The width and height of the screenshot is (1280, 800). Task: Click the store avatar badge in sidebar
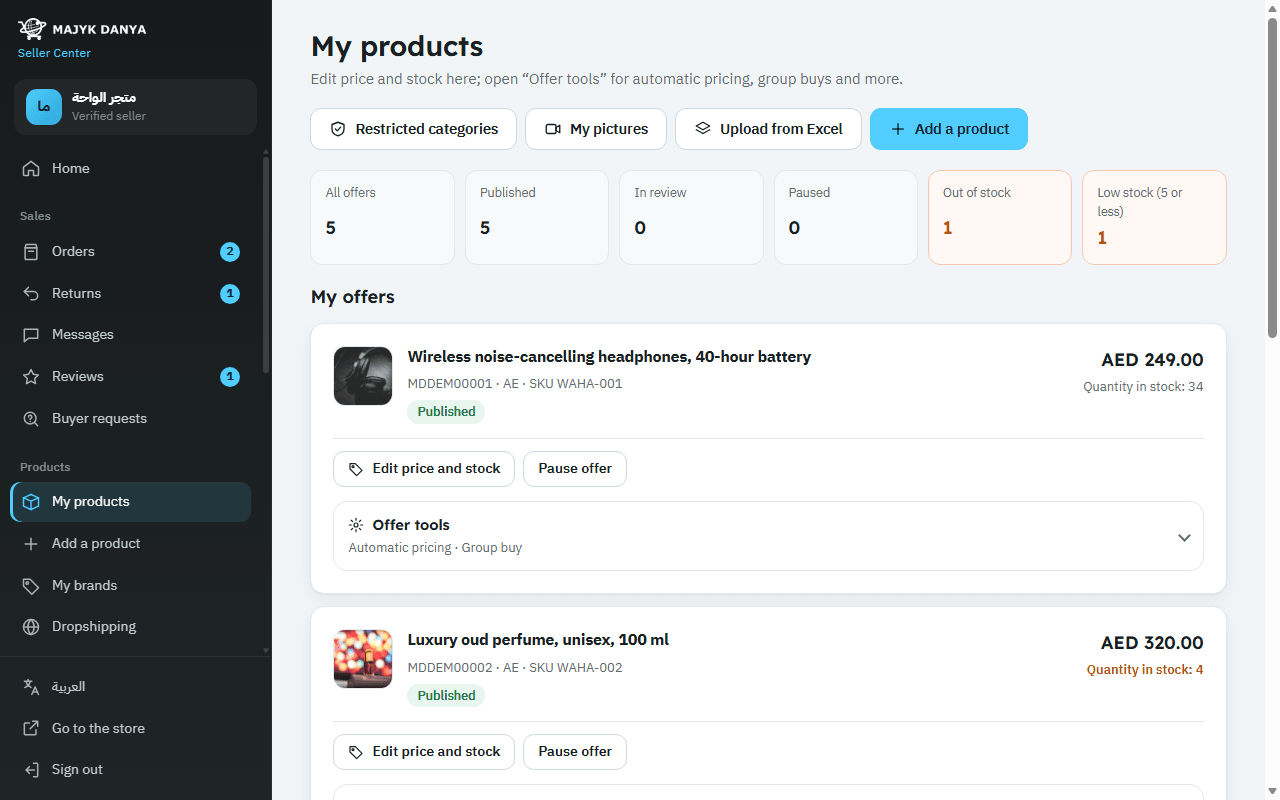[44, 107]
